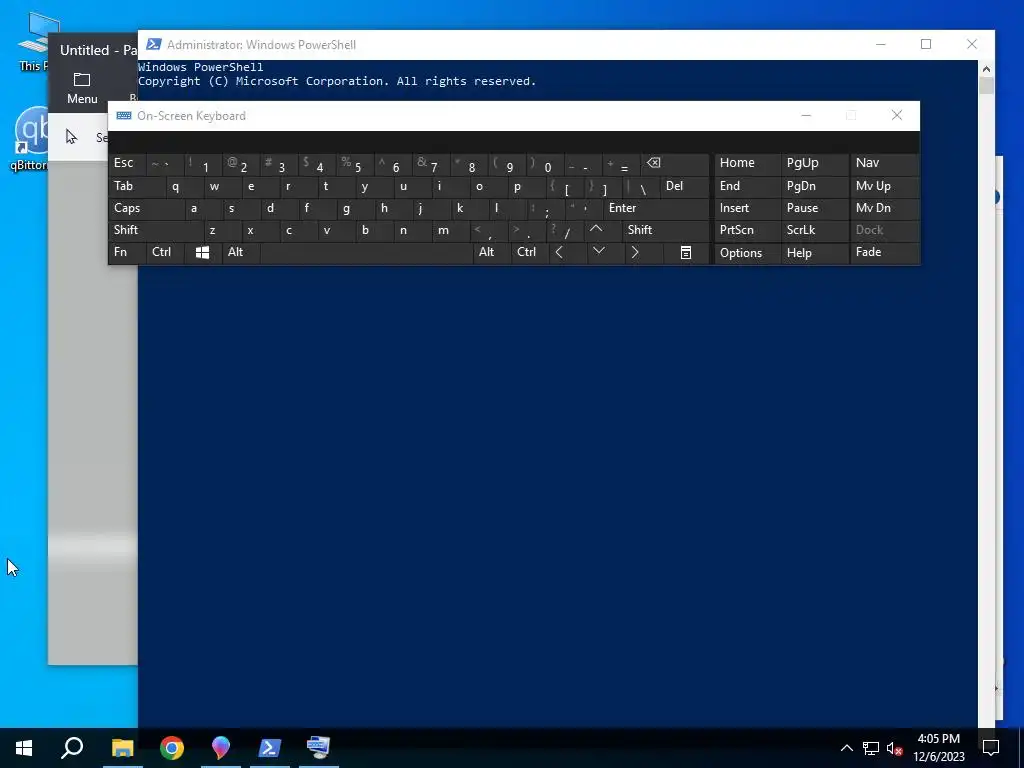Image resolution: width=1024 pixels, height=768 pixels.
Task: Click the muted volume tray icon
Action: click(894, 748)
